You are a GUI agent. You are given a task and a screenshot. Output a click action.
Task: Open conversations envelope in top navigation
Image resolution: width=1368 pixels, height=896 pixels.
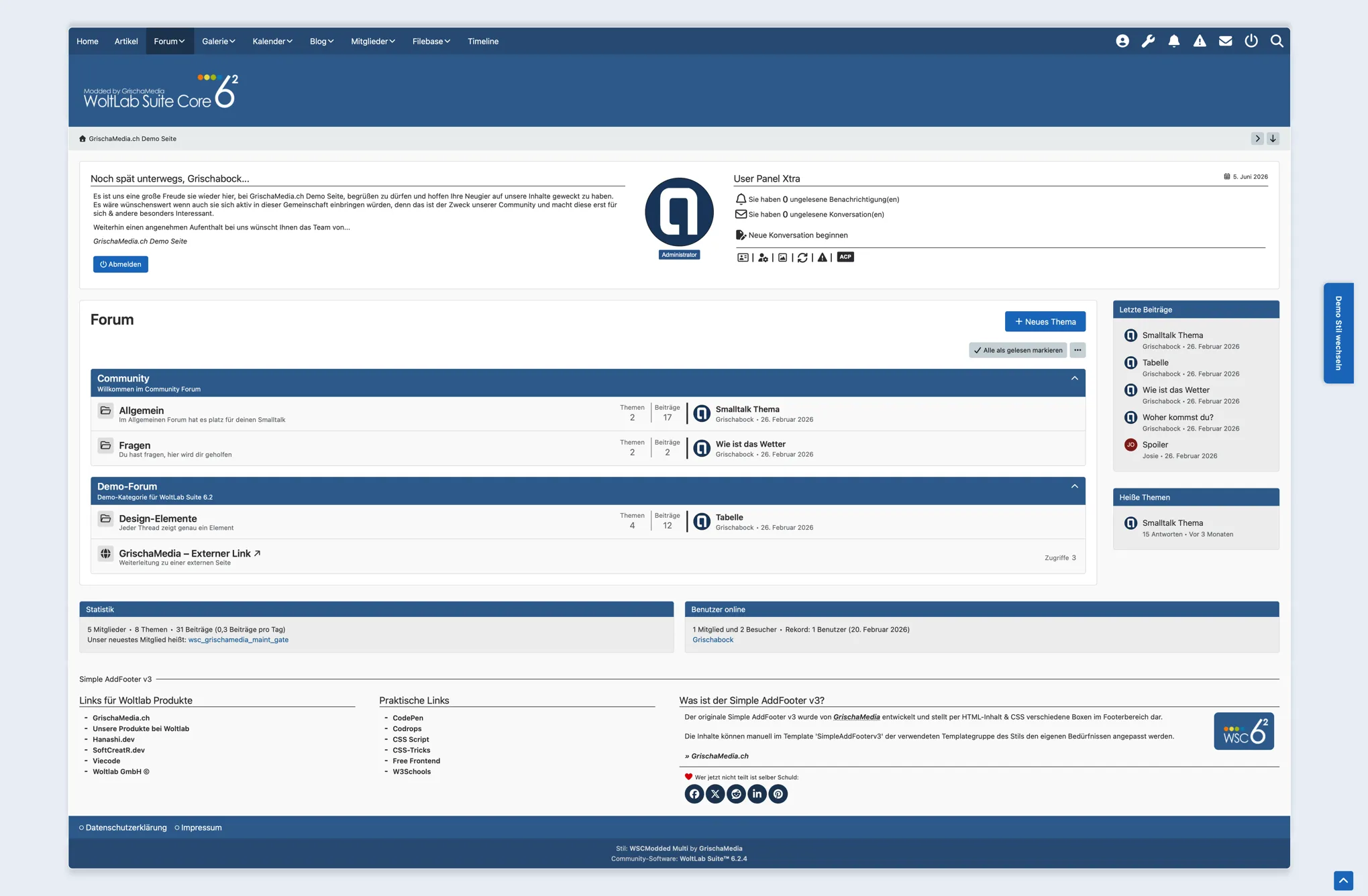click(1225, 41)
